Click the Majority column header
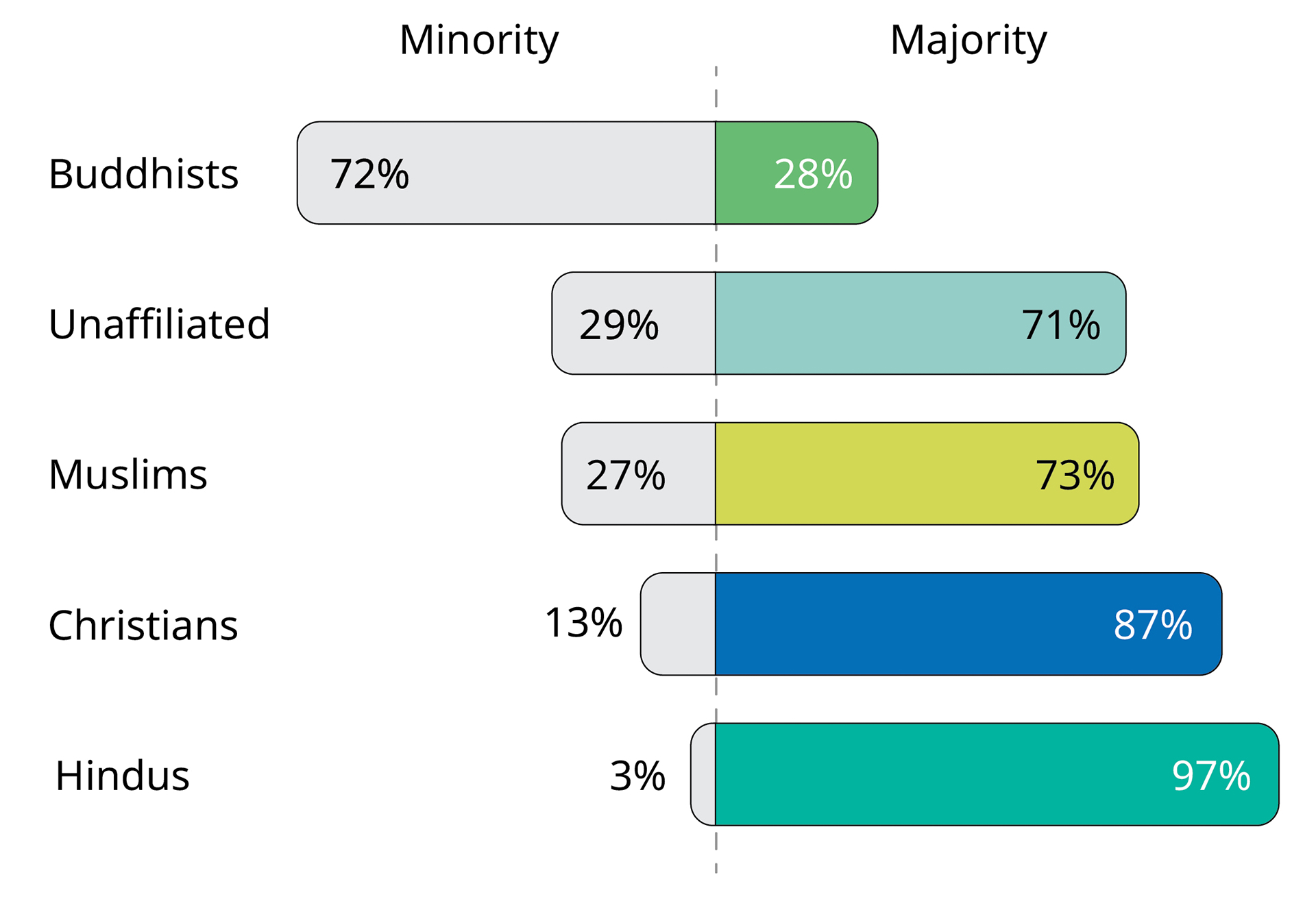Image resolution: width=1316 pixels, height=899 pixels. [968, 40]
